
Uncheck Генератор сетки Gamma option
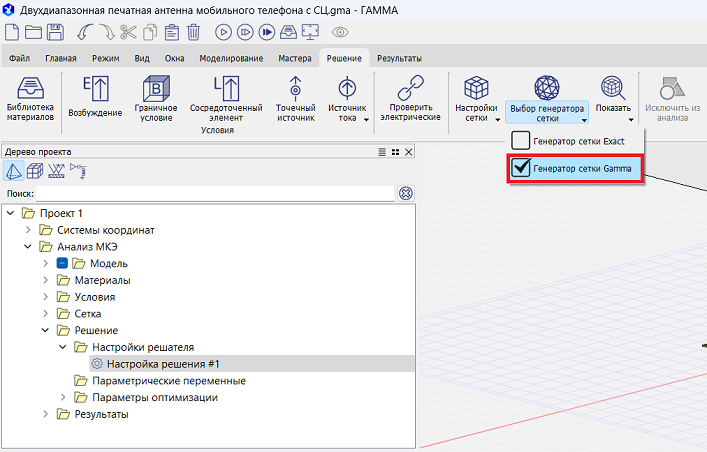[521, 169]
